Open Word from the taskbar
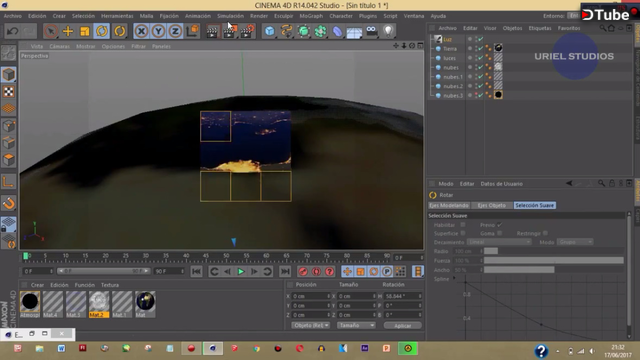This screenshot has height=360, width=640. click(x=61, y=349)
